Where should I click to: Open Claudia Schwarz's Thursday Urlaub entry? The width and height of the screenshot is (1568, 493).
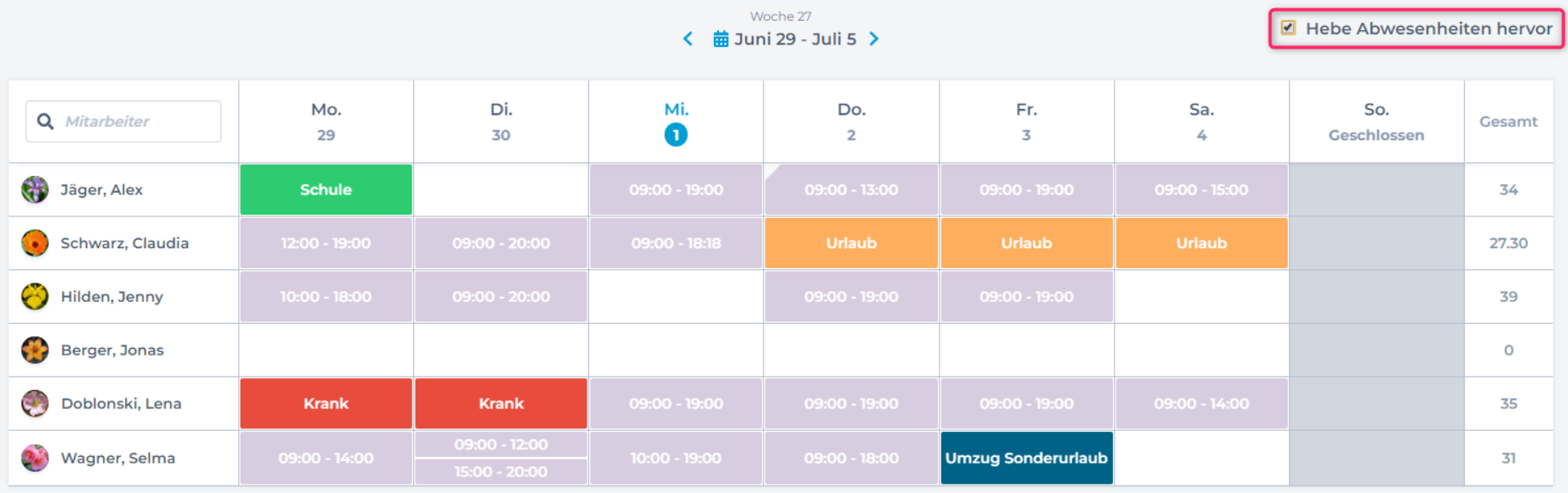tap(851, 243)
